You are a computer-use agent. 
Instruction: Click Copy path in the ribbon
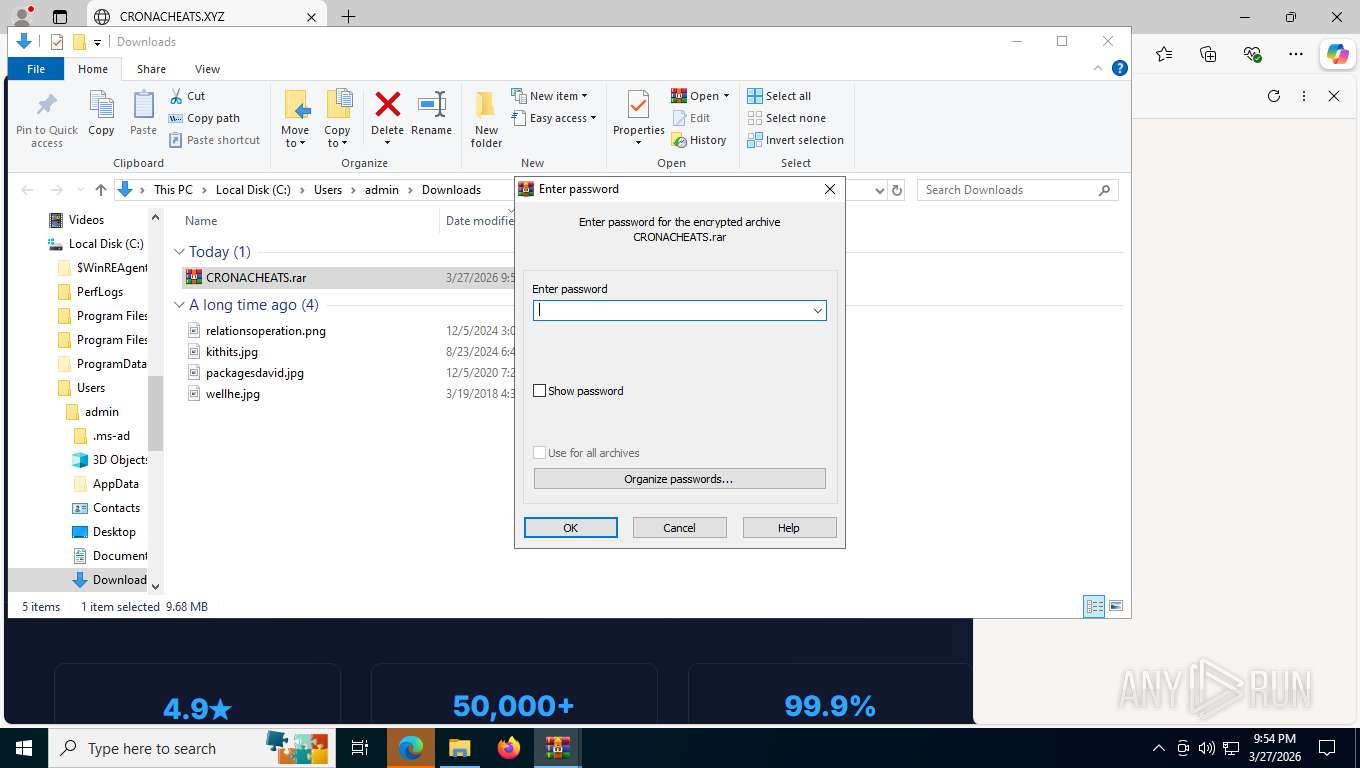(x=204, y=118)
